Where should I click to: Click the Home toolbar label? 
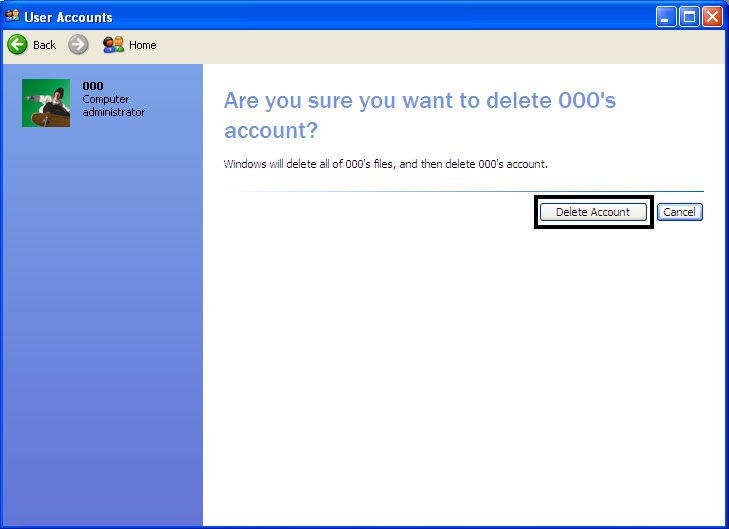click(142, 45)
